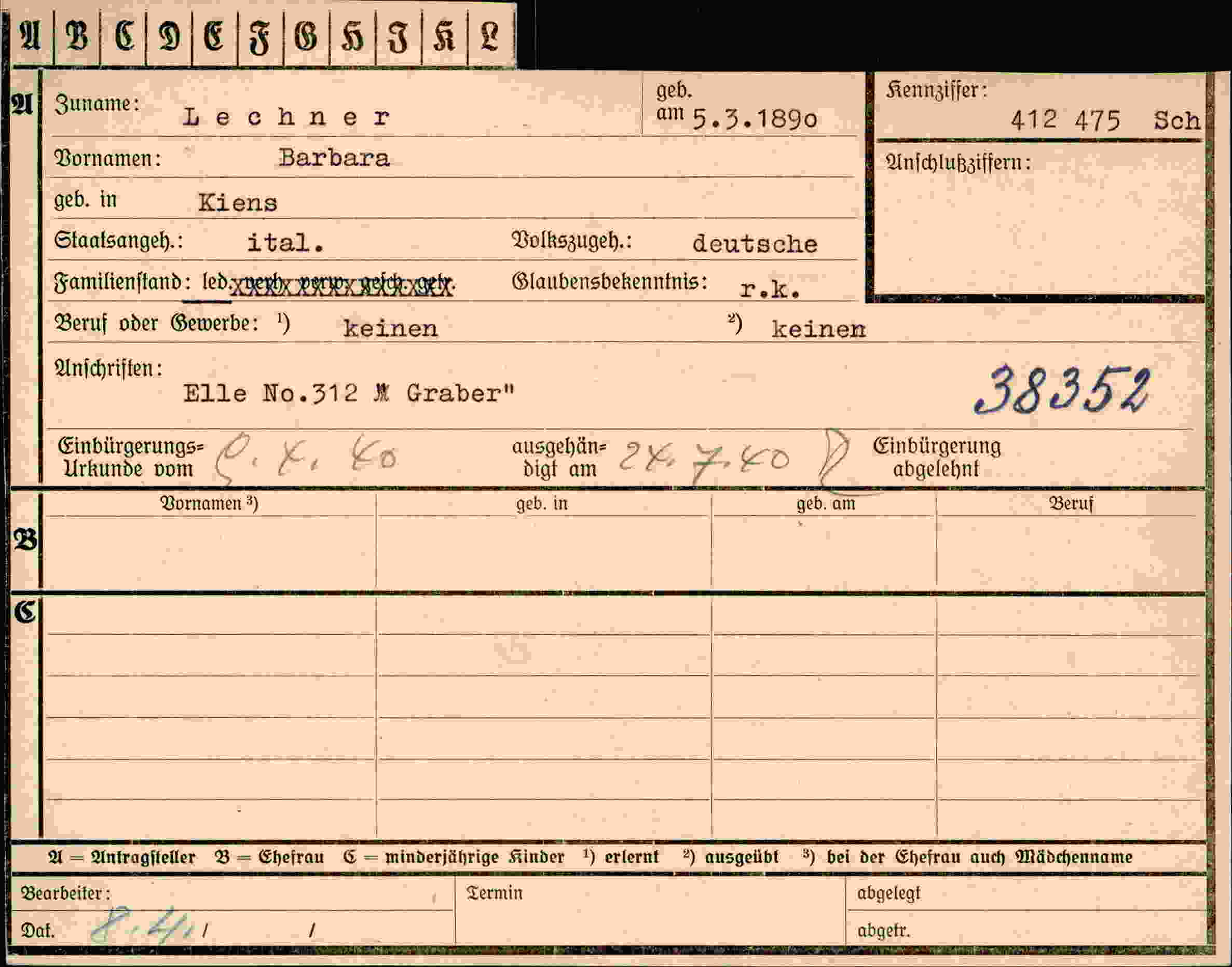
Task: Click the address Elle No.312 Graber
Action: pos(349,393)
